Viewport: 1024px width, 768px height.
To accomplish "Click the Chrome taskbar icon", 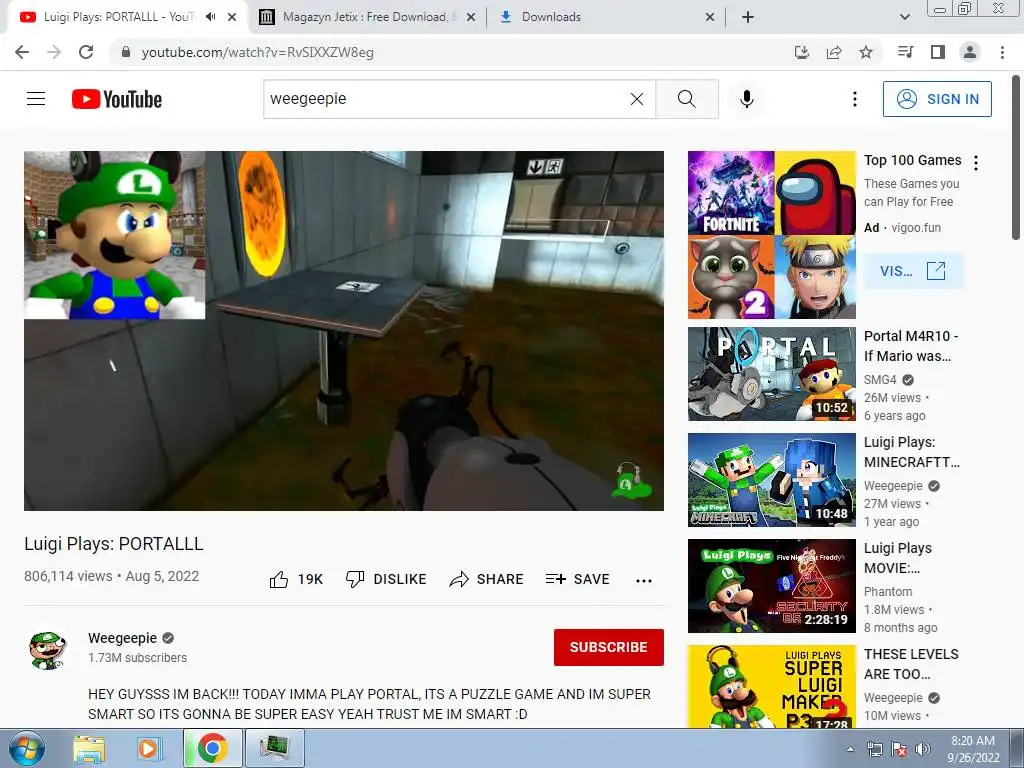I will pos(212,748).
